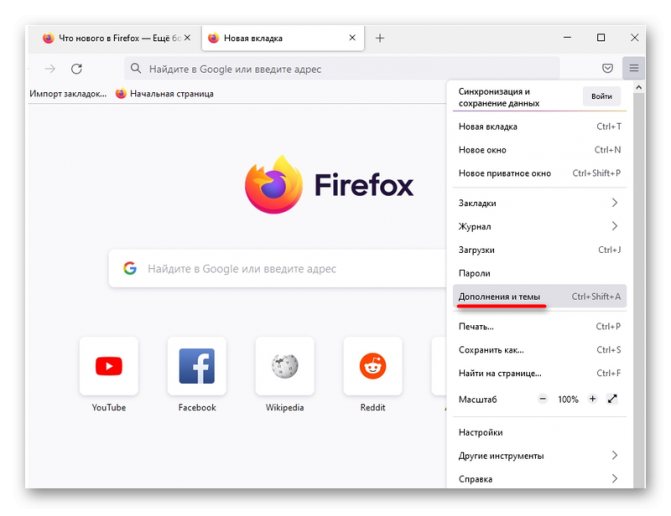This screenshot has height=516, width=671.
Task: Click the Google logo in the search box
Action: 130,268
